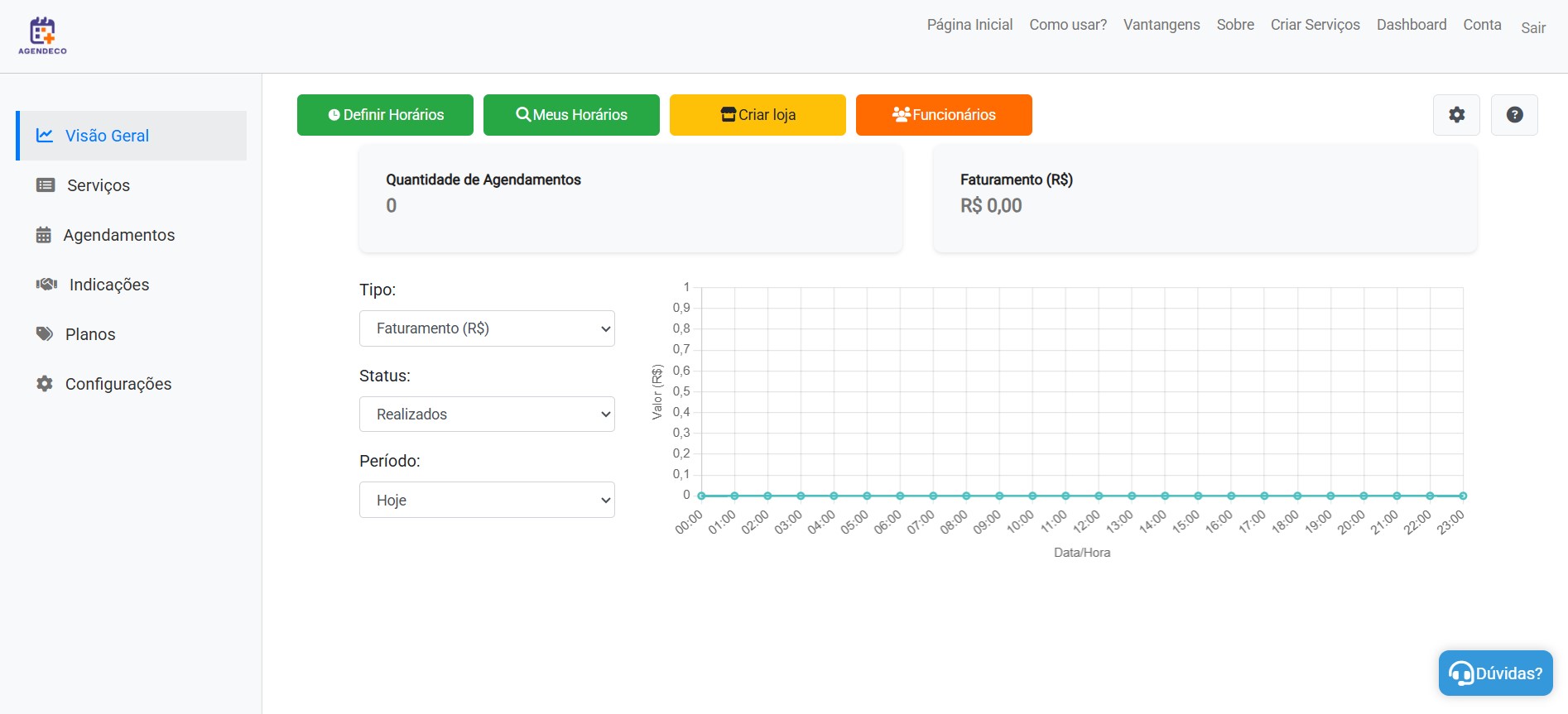This screenshot has width=1568, height=714.
Task: Open Conta nav link
Action: coord(1482,25)
